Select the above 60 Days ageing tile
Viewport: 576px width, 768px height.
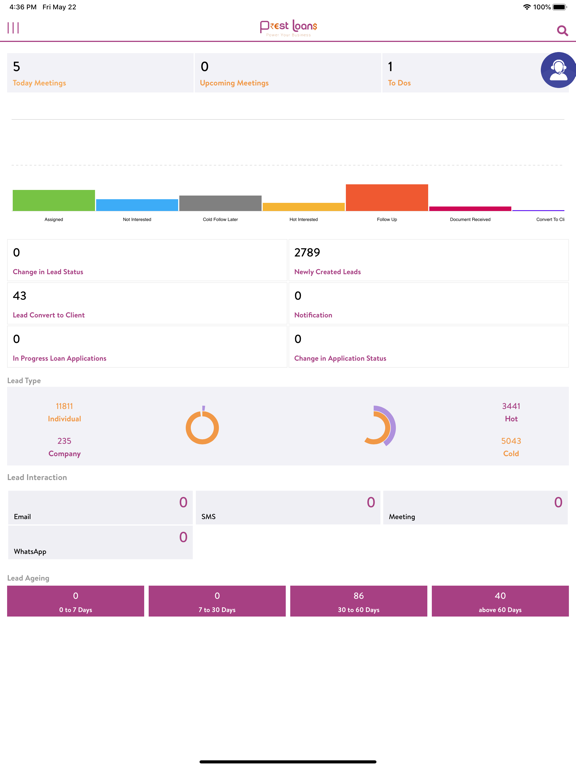click(500, 601)
